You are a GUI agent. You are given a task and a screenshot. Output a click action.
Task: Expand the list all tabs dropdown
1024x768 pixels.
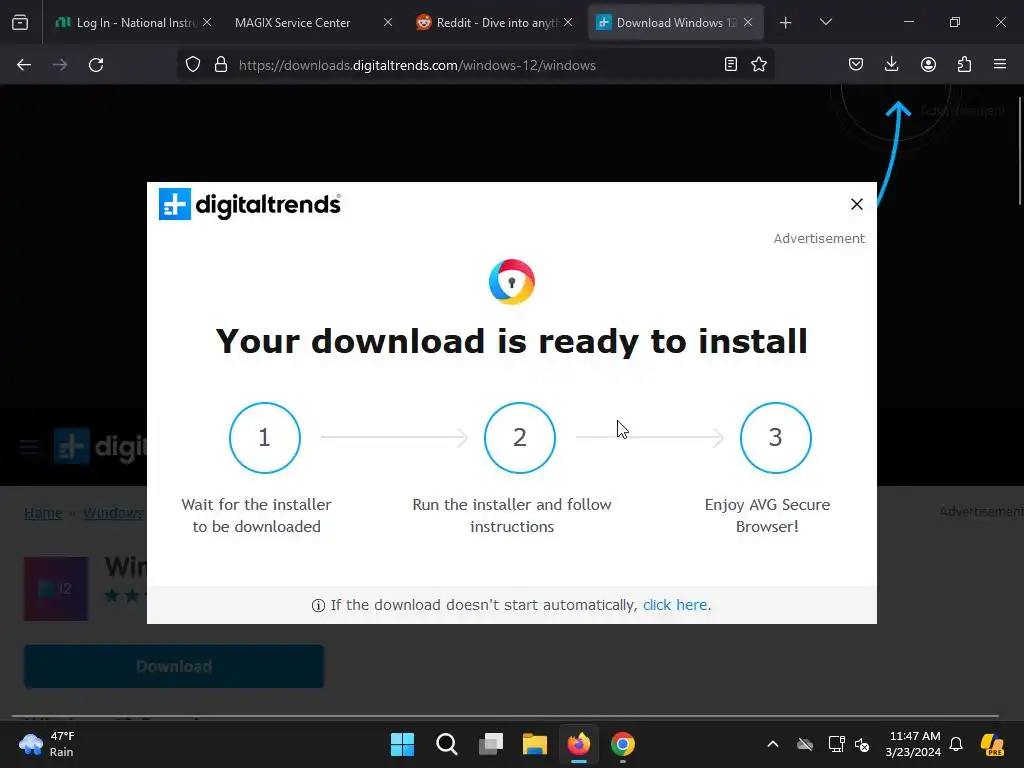825,23
